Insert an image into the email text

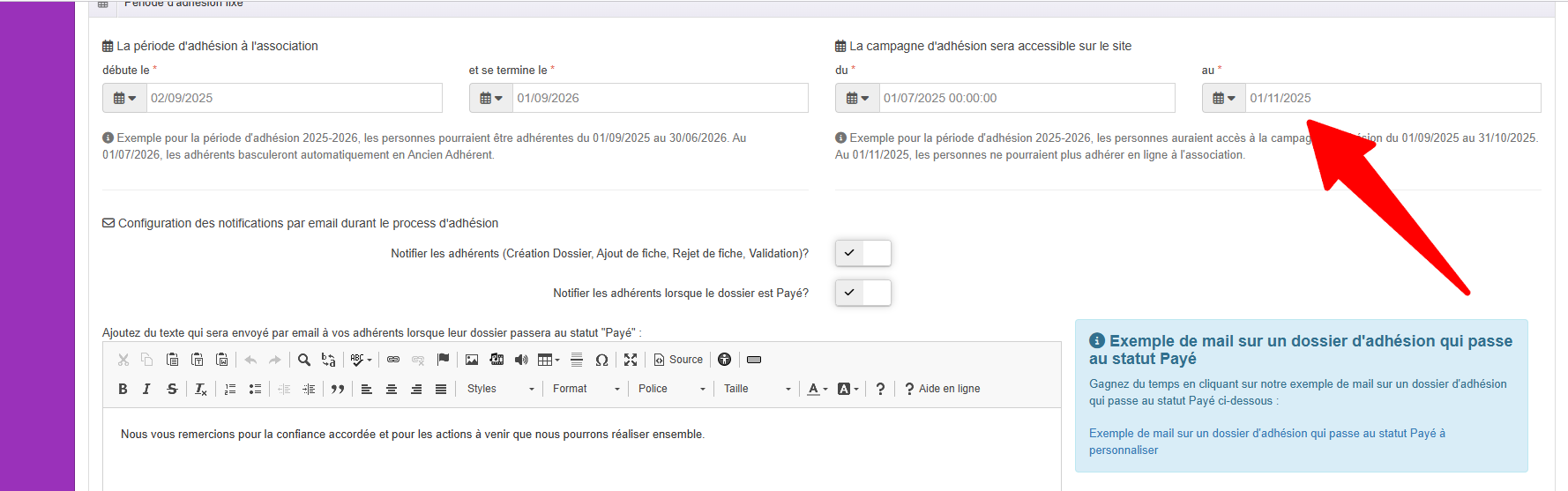coord(472,360)
